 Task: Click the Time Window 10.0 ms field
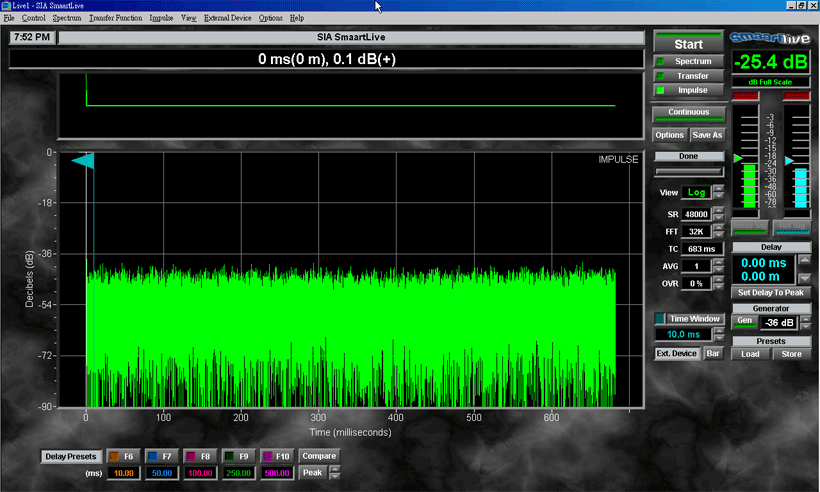[x=683, y=334]
